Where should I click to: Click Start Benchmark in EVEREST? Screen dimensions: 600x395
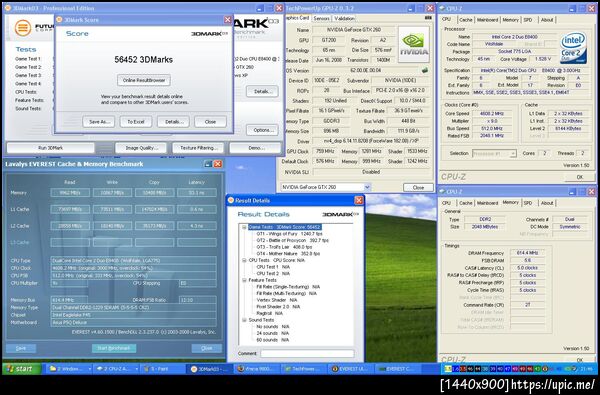coord(114,348)
